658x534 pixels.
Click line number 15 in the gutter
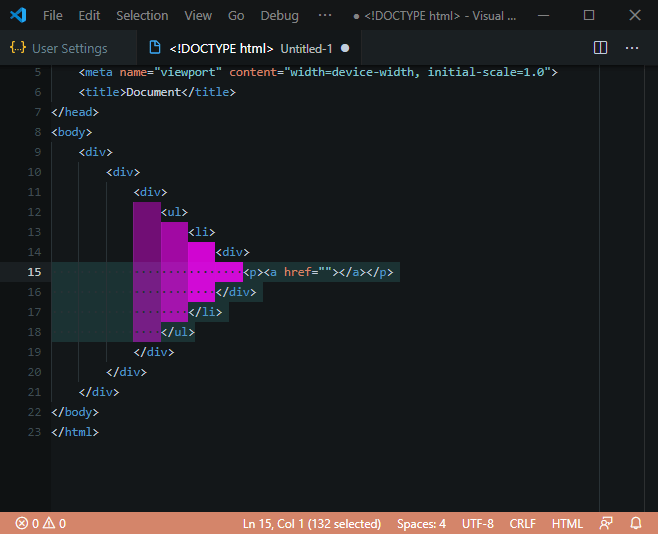tap(34, 272)
